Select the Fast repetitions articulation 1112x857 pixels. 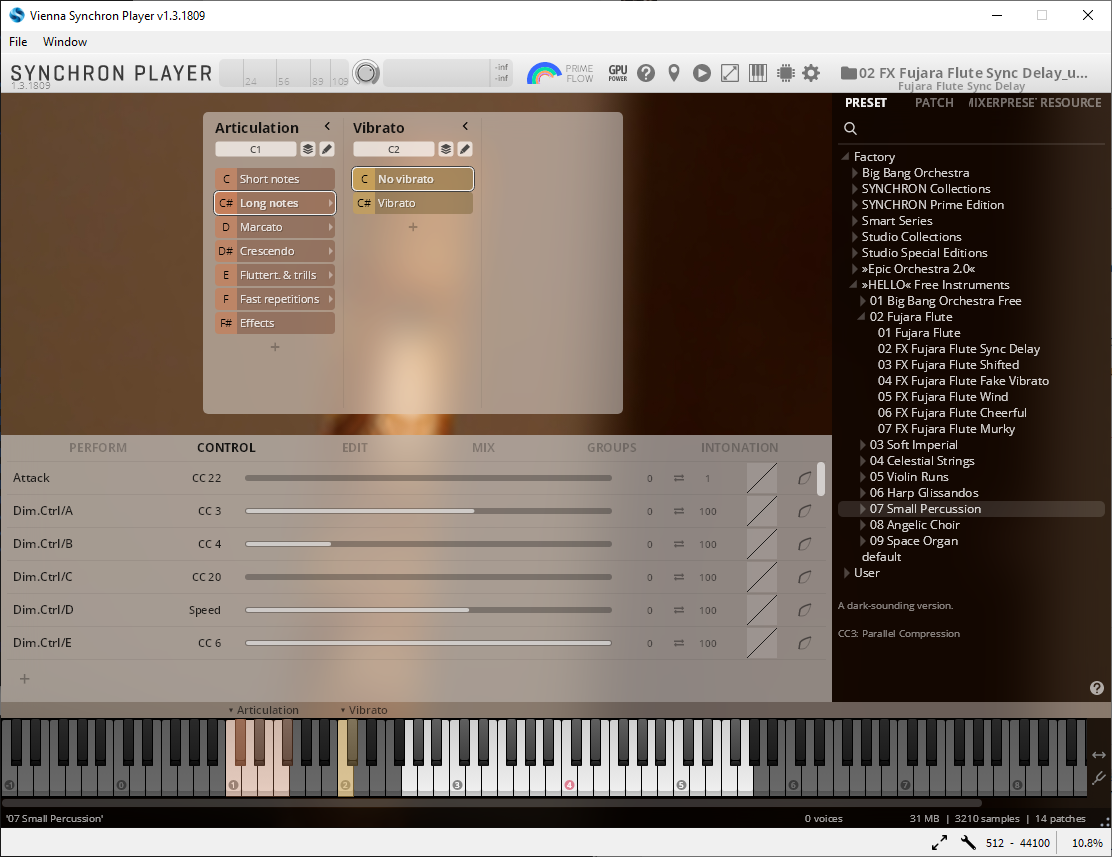tap(274, 299)
